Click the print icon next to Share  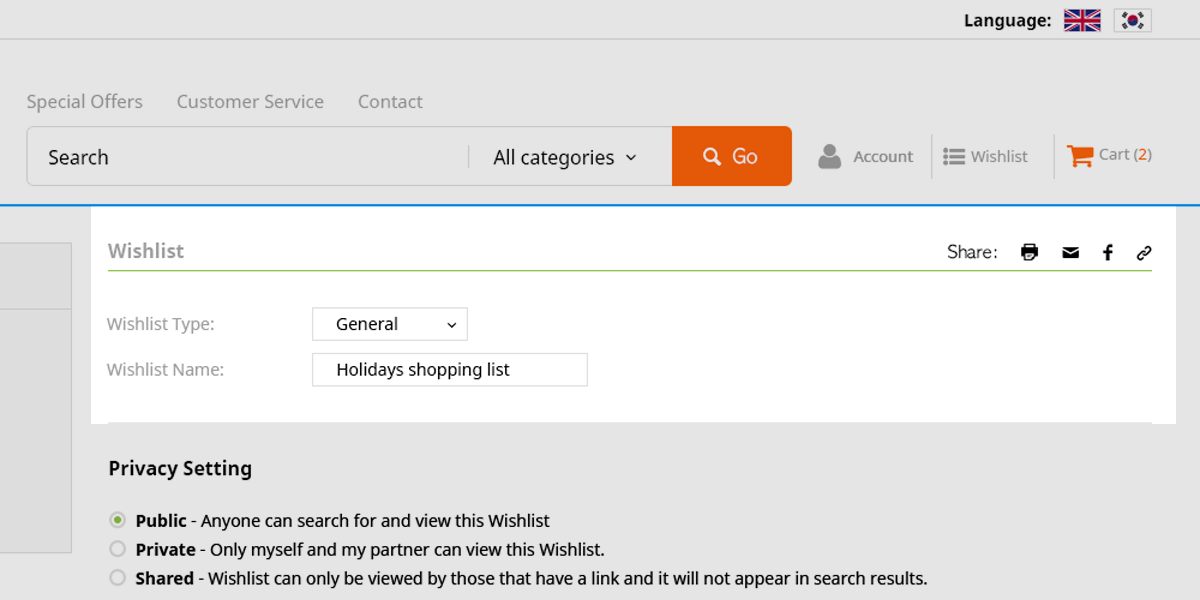[x=1029, y=252]
